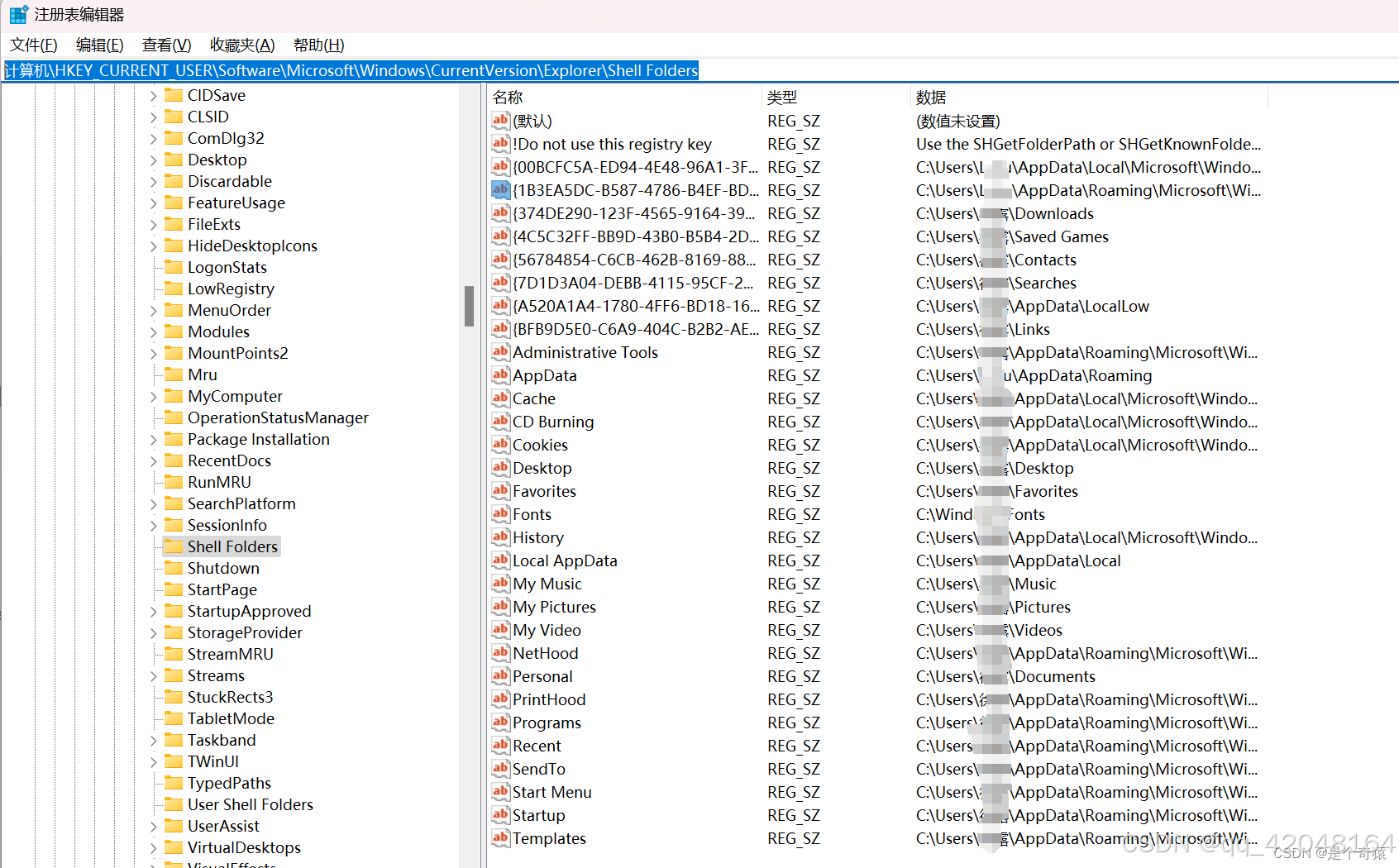Click the 数据 column header
This screenshot has width=1399, height=868.
(x=1089, y=98)
